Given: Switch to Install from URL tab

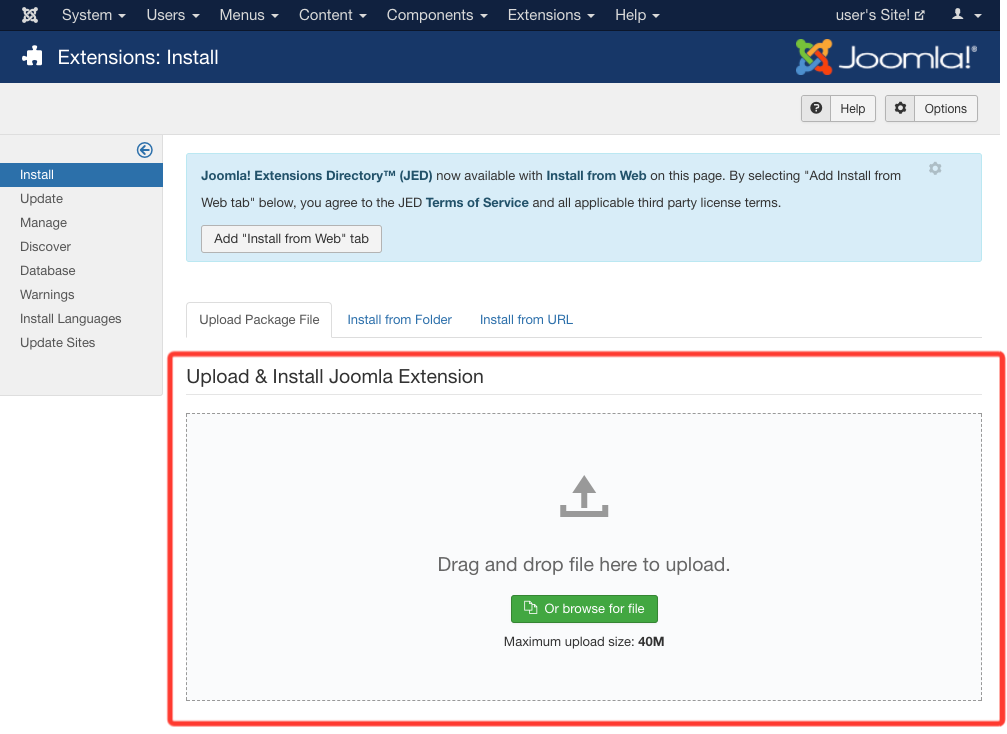Looking at the screenshot, I should coord(526,320).
